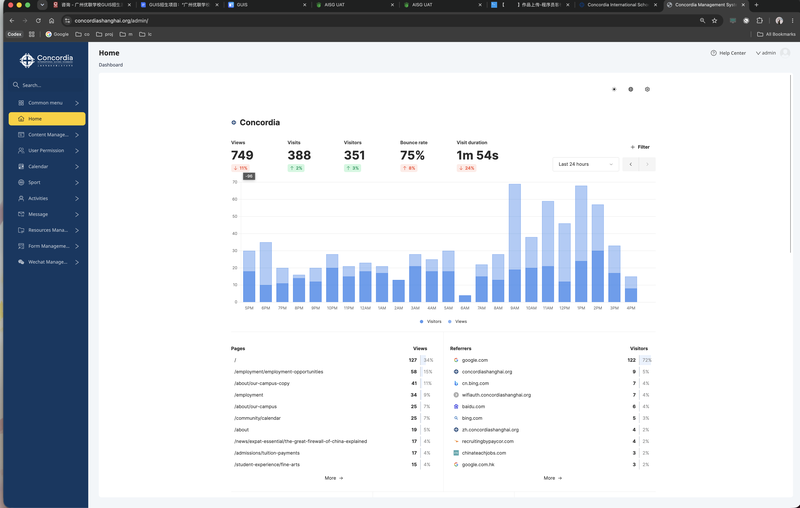Toggle the light/dark theme sun icon
The width and height of the screenshot is (800, 508).
tap(614, 89)
